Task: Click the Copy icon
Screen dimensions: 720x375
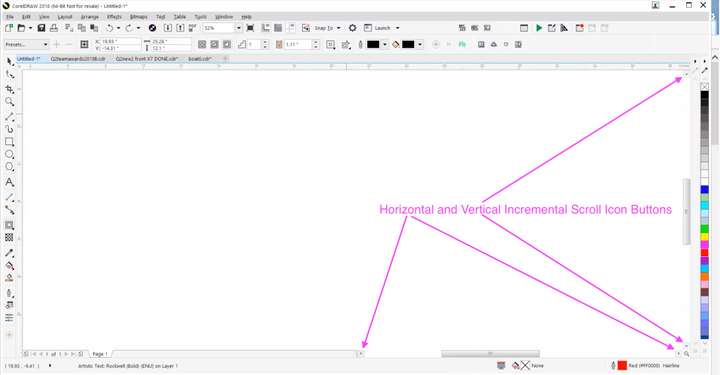Action: pyautogui.click(x=82, y=28)
